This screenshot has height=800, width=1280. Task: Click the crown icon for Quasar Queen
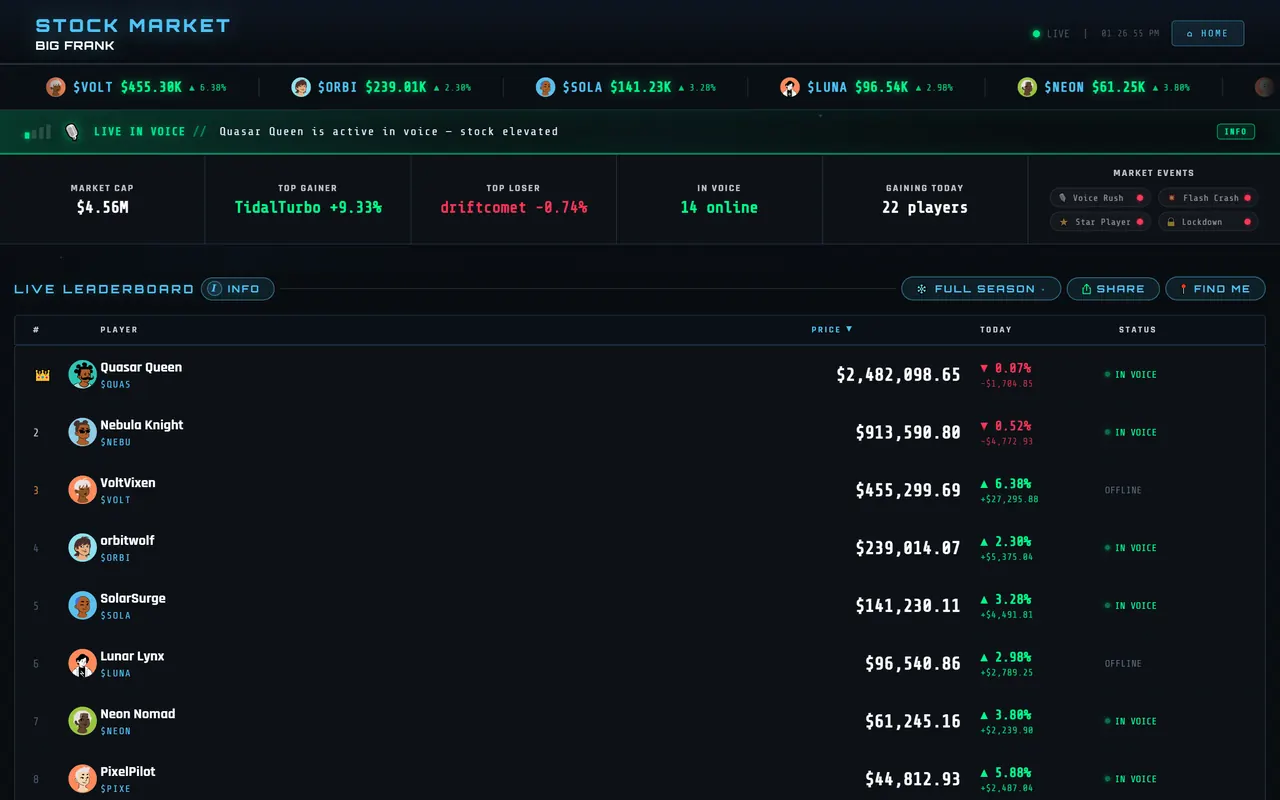(42, 375)
